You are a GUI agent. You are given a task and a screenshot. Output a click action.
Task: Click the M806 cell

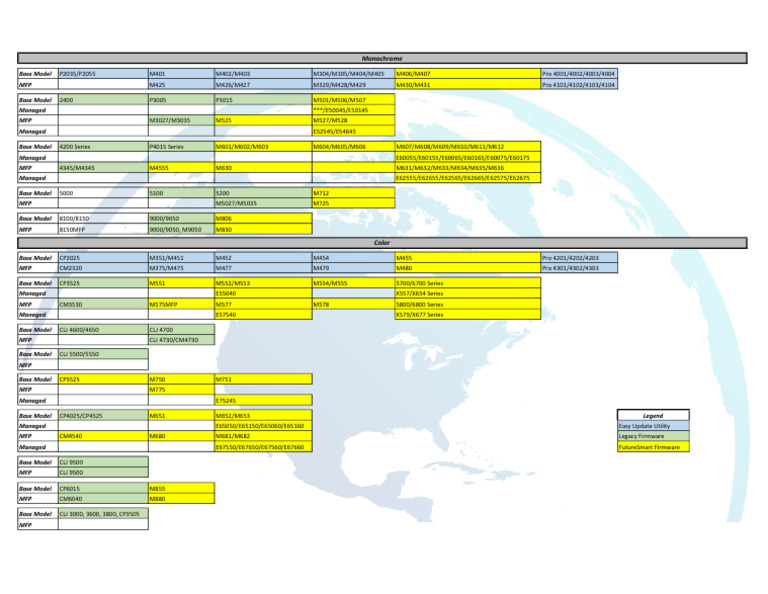pyautogui.click(x=264, y=219)
